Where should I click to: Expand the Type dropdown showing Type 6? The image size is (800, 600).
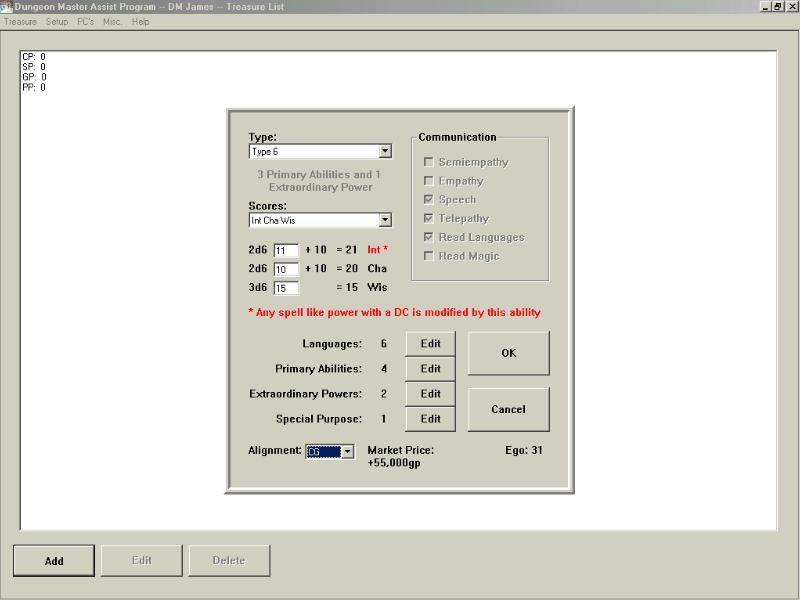coord(385,151)
